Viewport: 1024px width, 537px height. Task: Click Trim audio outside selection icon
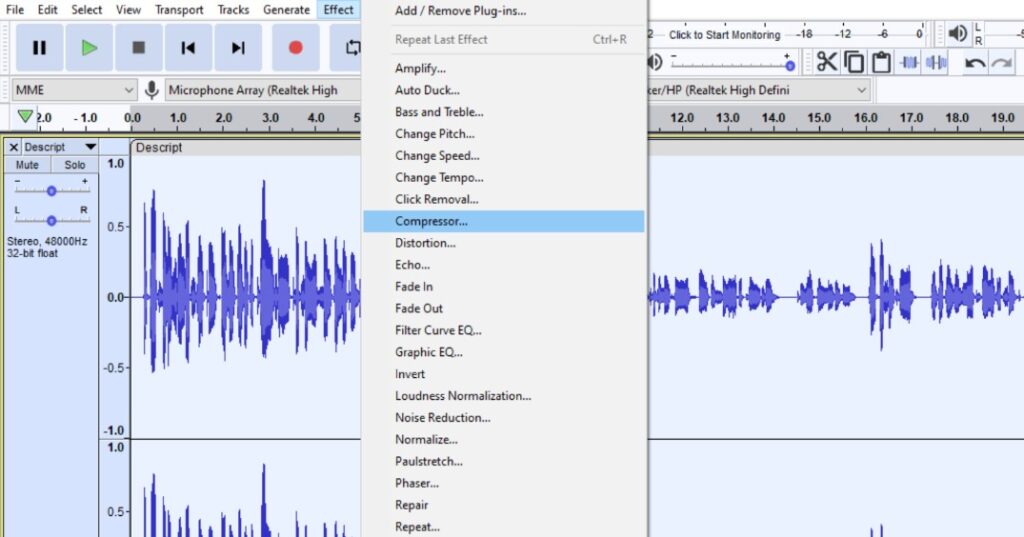tap(909, 62)
